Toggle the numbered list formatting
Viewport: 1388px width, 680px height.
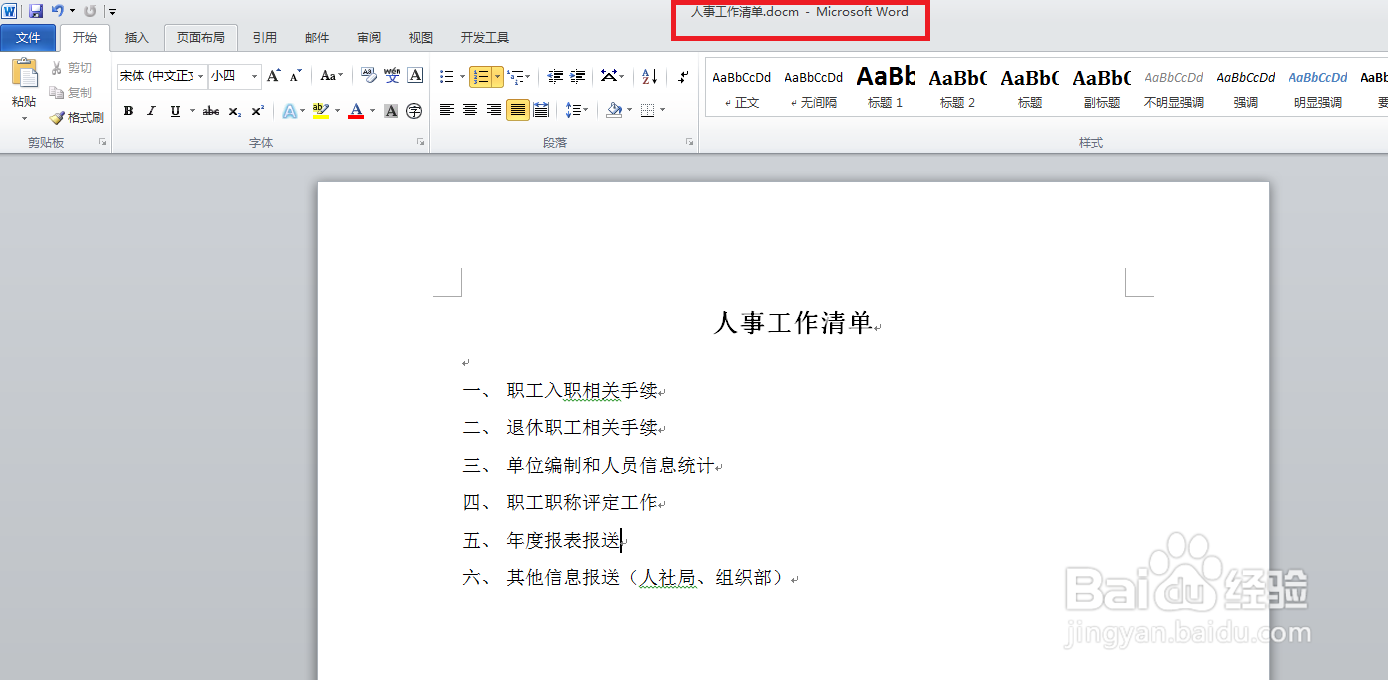pos(481,76)
